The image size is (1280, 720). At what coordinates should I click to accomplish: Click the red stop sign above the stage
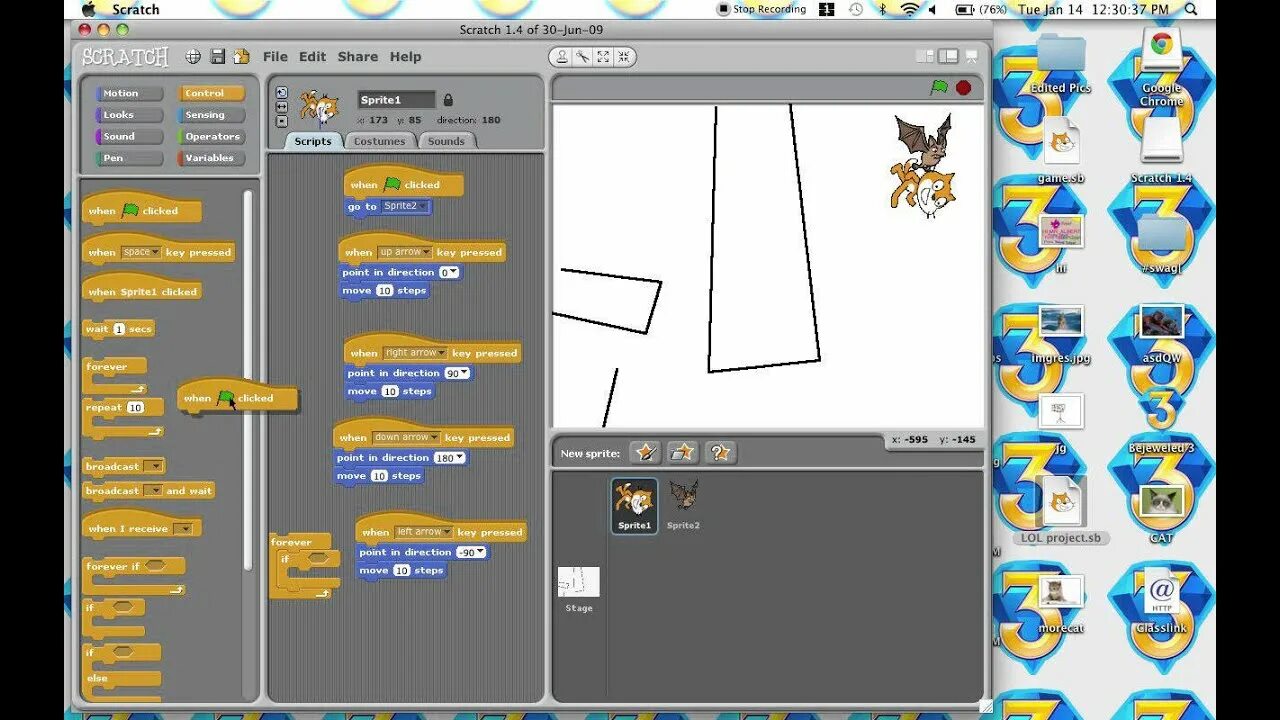[963, 88]
